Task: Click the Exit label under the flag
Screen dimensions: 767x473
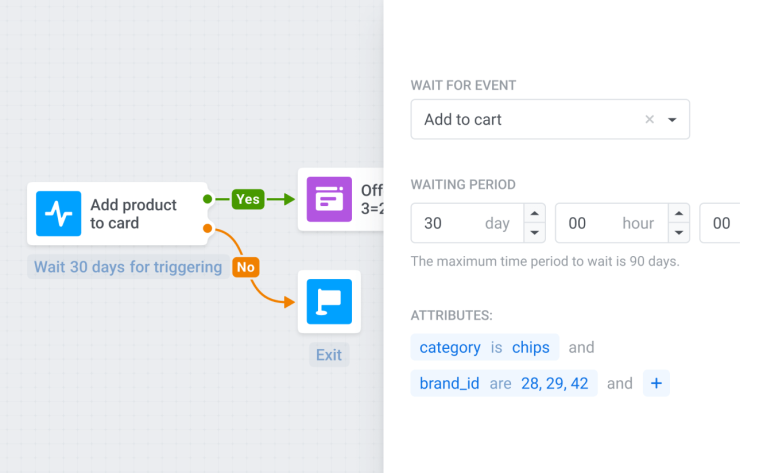Action: (x=329, y=355)
